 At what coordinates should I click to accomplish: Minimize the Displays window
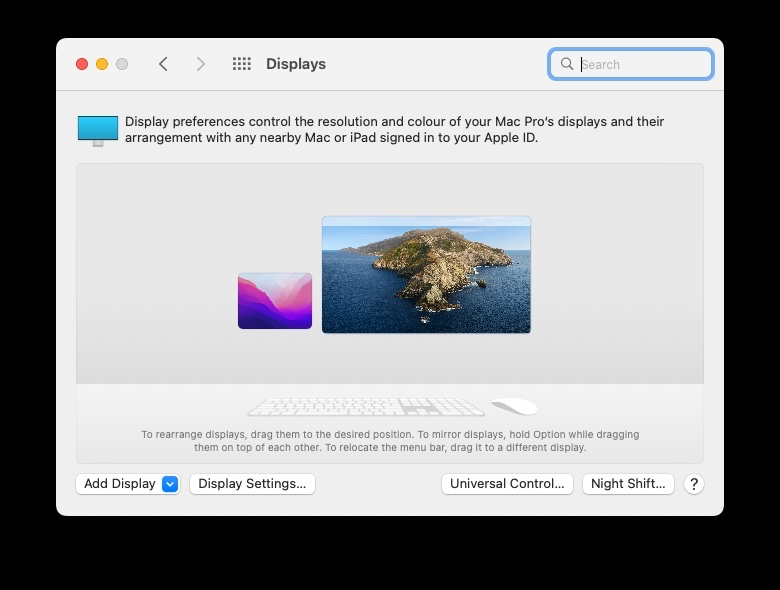tap(102, 64)
